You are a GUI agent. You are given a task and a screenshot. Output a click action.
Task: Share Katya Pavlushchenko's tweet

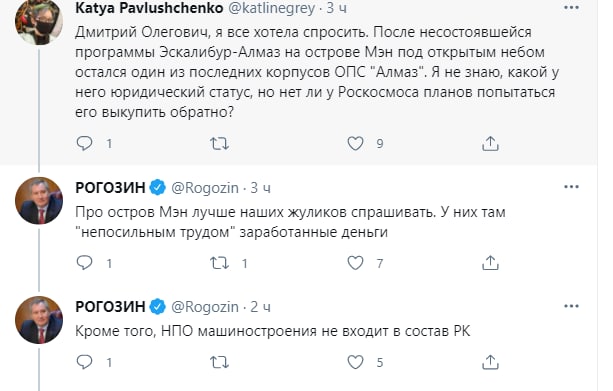(x=490, y=143)
